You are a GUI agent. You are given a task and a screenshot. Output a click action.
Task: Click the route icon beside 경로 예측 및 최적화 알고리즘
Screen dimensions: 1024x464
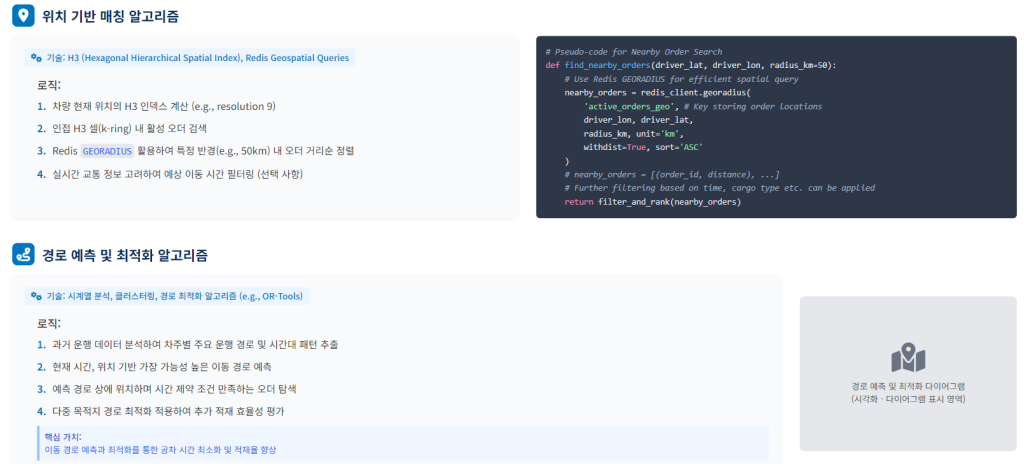coord(23,255)
